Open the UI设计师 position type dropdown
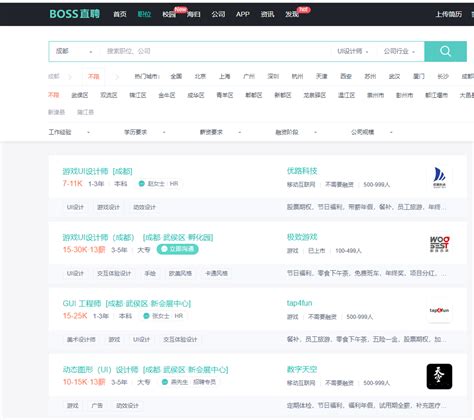Image resolution: width=474 pixels, height=420 pixels. click(x=353, y=51)
